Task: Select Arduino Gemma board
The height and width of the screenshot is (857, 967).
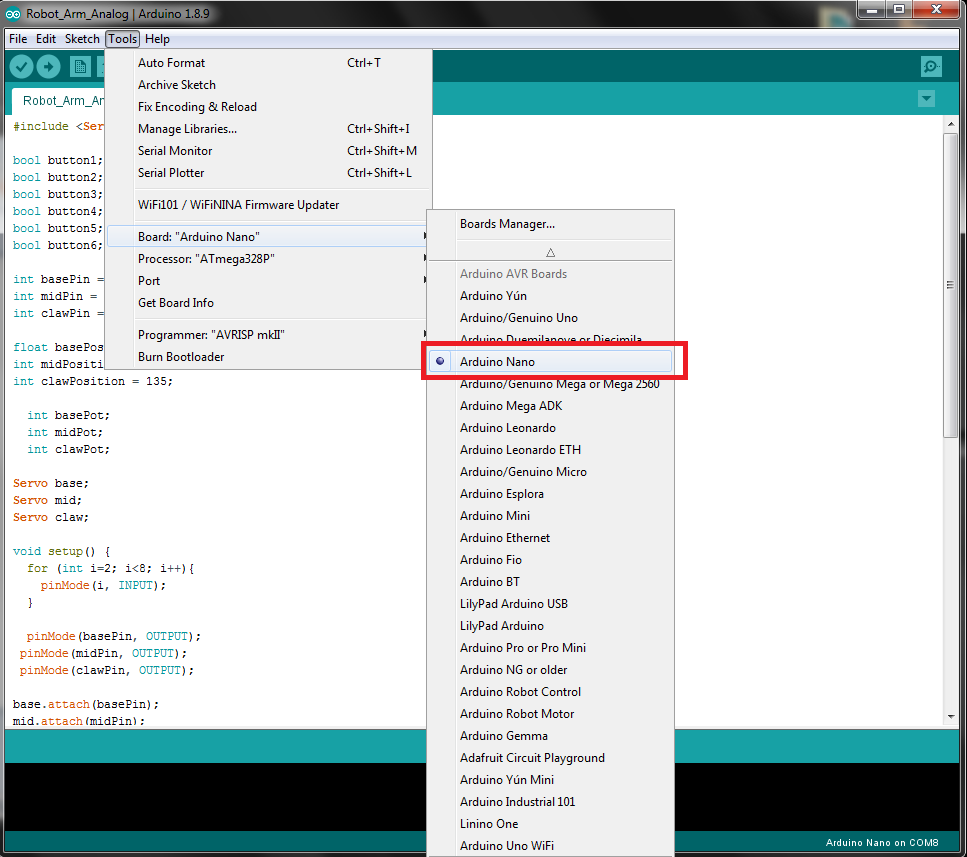Action: pyautogui.click(x=550, y=736)
